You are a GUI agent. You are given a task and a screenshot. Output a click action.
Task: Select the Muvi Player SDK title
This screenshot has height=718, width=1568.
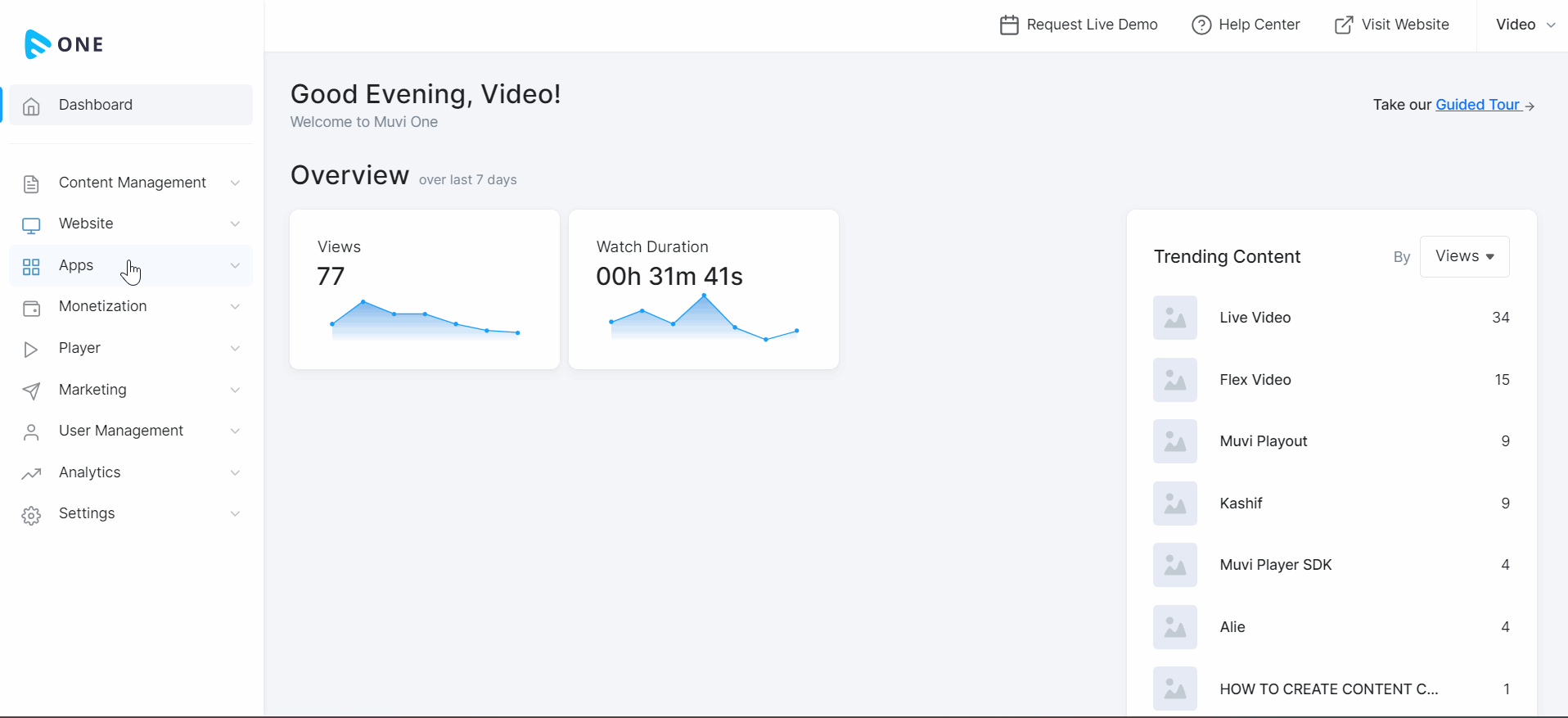[x=1276, y=565]
